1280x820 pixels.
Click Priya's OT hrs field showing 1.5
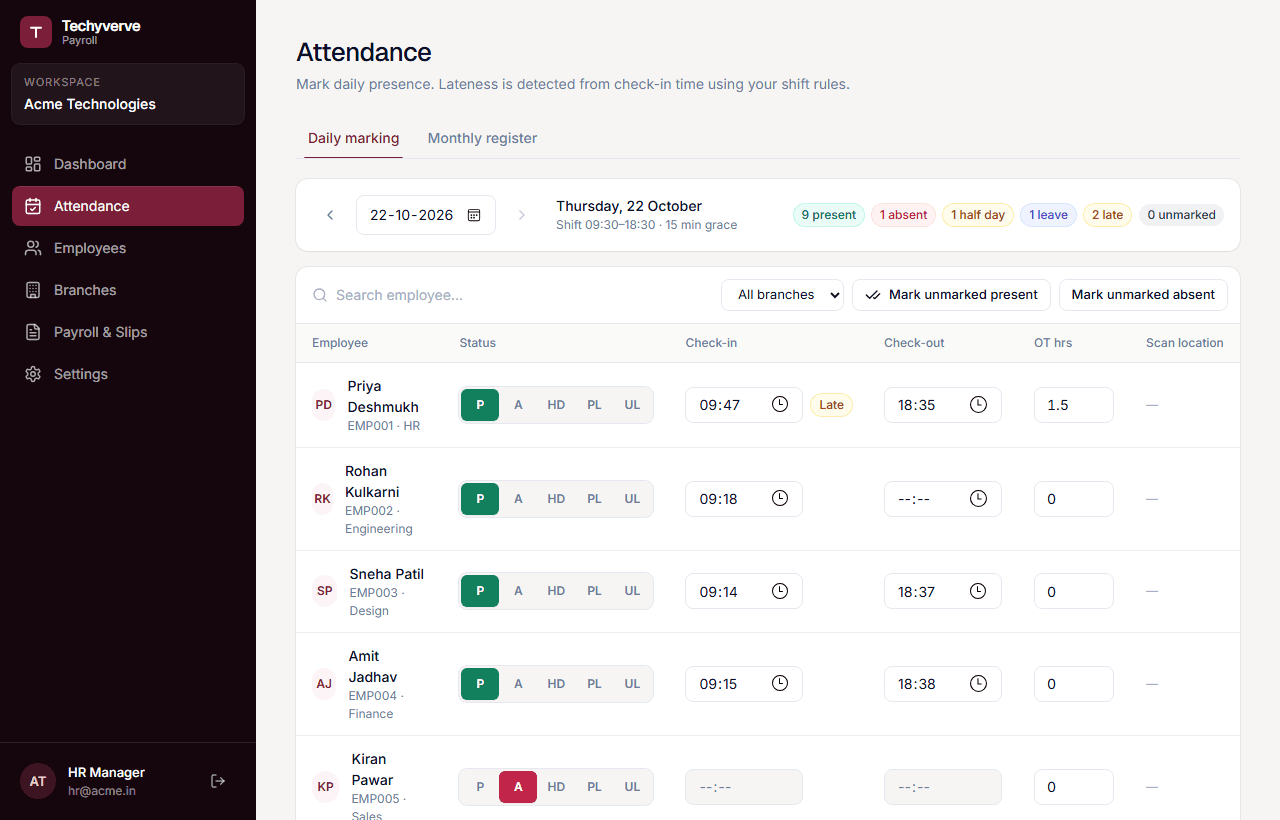(1073, 405)
